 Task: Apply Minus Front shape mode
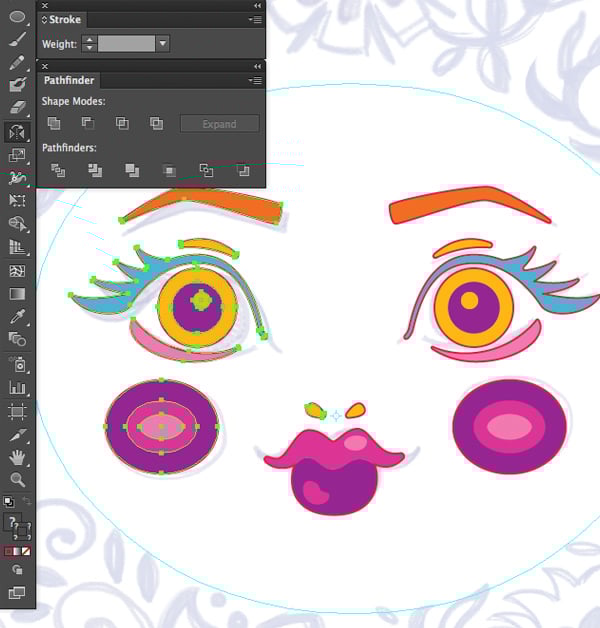88,123
